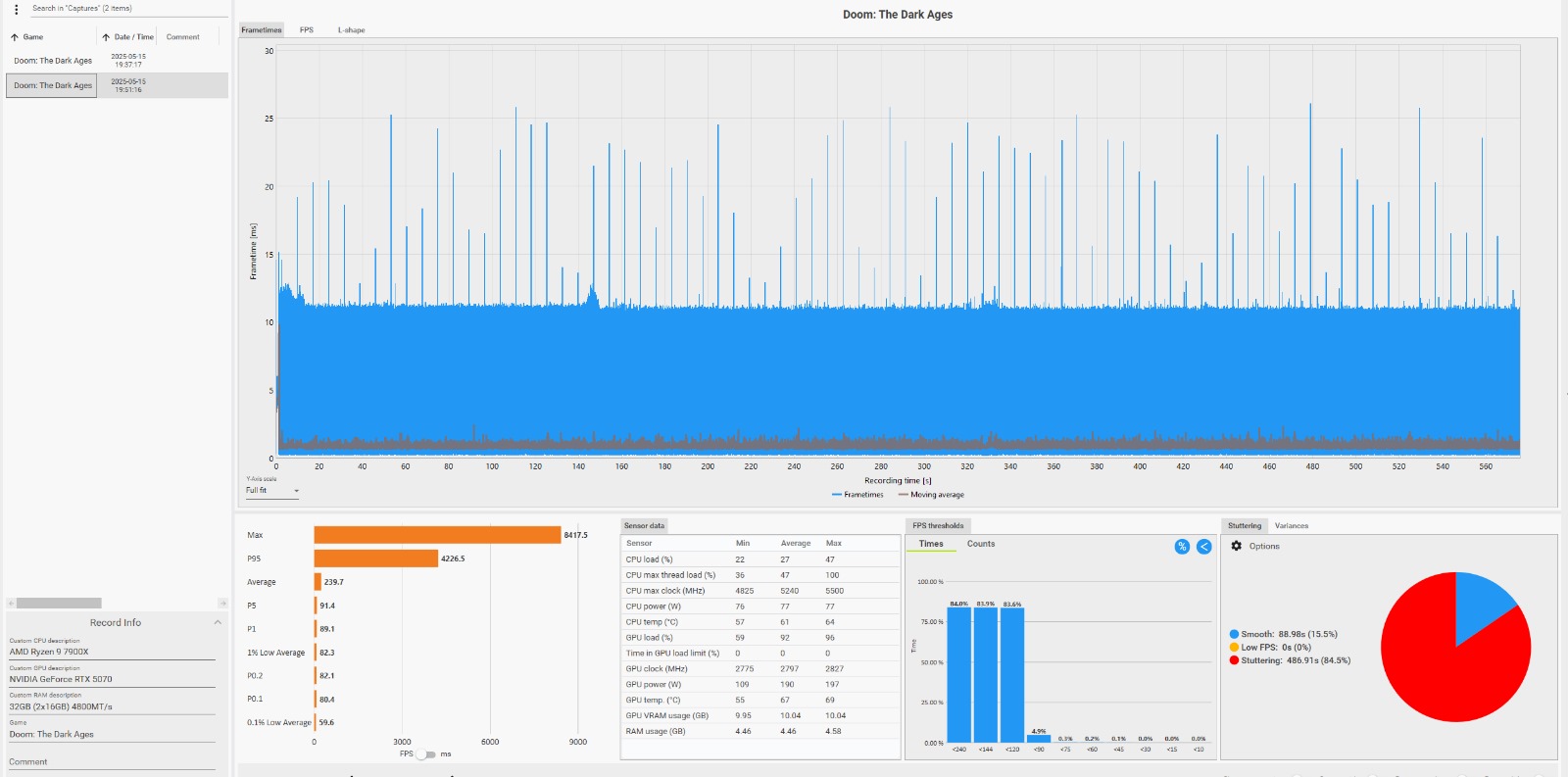Click the Comment column header
Image resolution: width=1568 pixels, height=777 pixels.
182,37
